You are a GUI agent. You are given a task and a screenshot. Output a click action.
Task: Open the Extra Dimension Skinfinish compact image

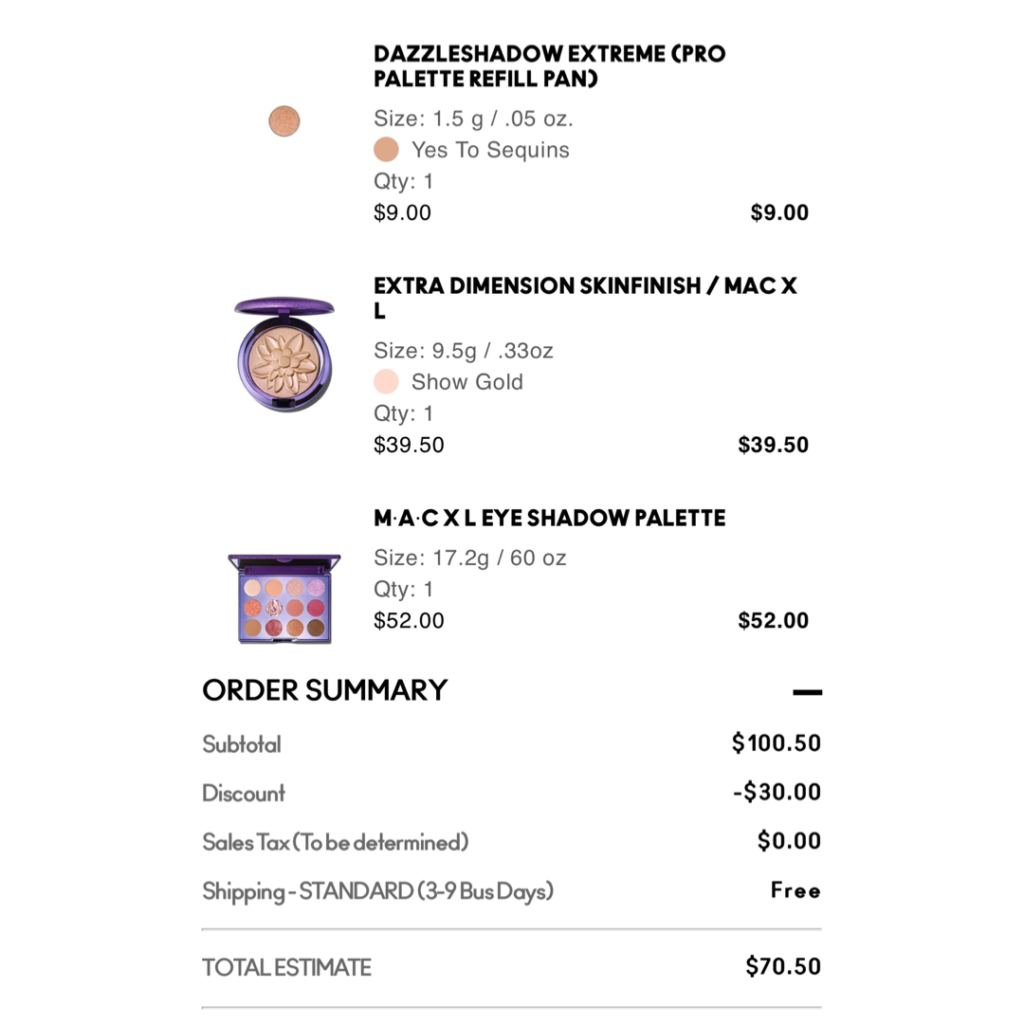[x=283, y=353]
